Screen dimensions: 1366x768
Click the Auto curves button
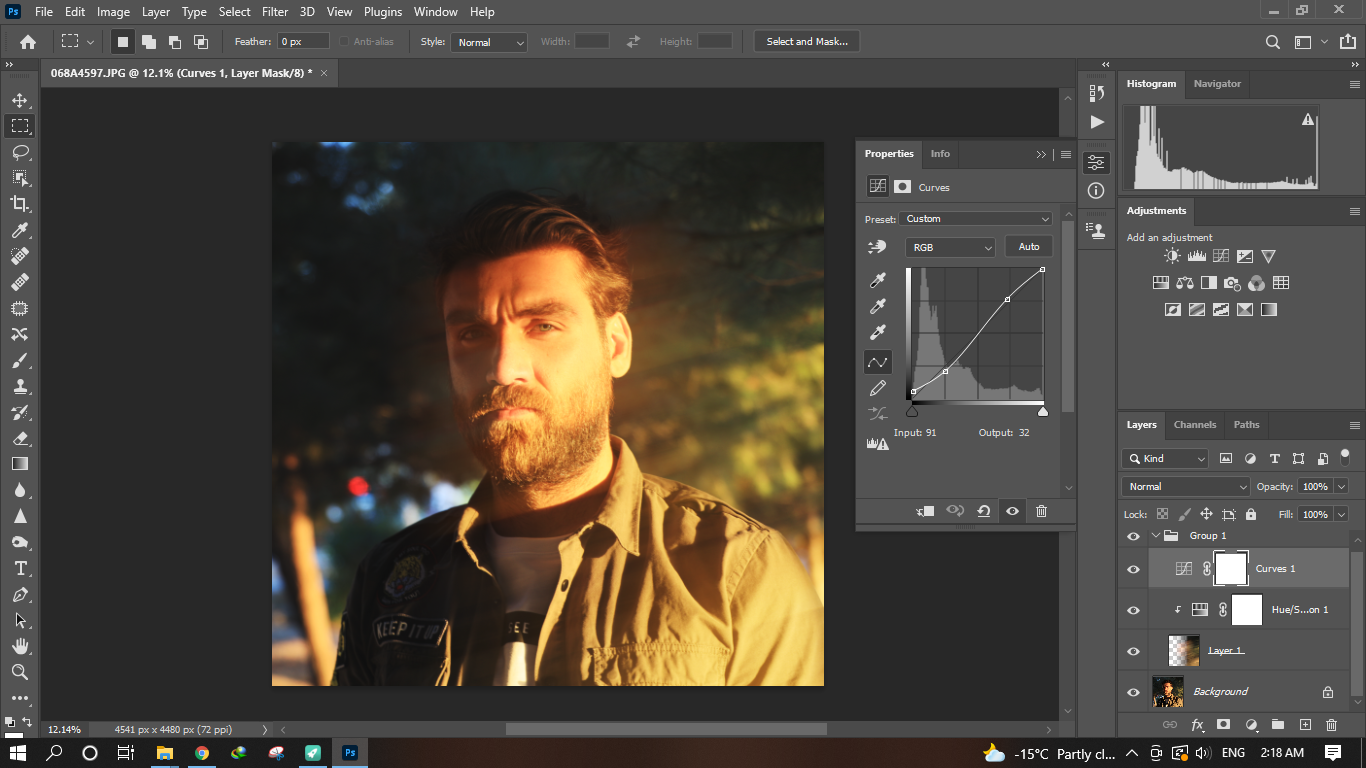click(x=1029, y=247)
